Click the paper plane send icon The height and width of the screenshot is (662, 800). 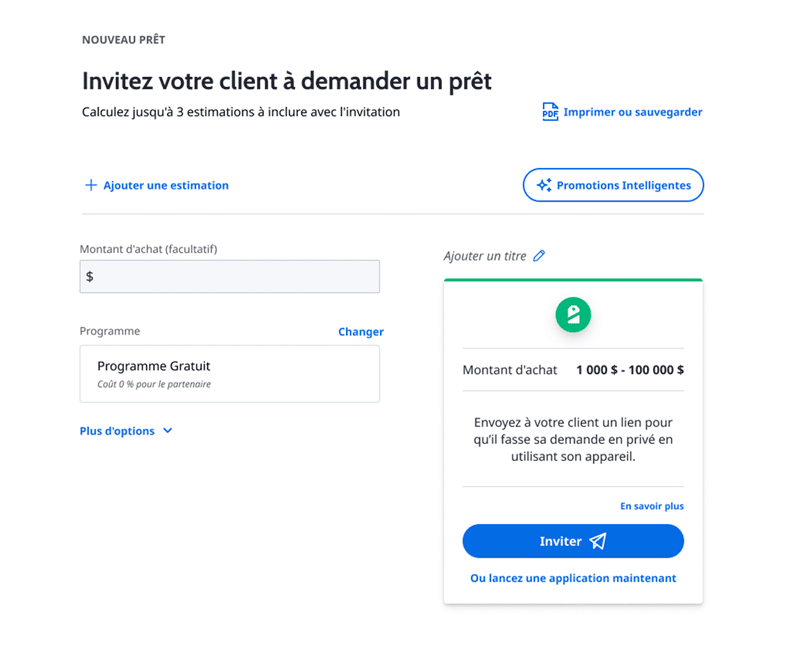click(x=597, y=541)
